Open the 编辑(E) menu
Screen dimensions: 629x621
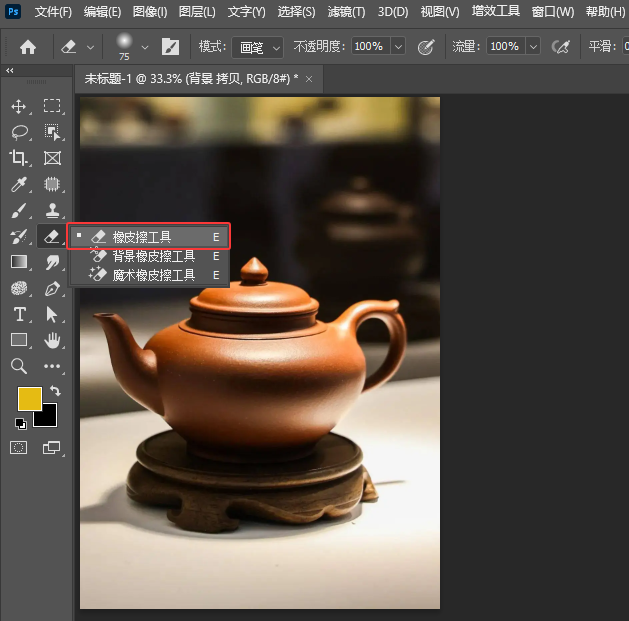(102, 12)
